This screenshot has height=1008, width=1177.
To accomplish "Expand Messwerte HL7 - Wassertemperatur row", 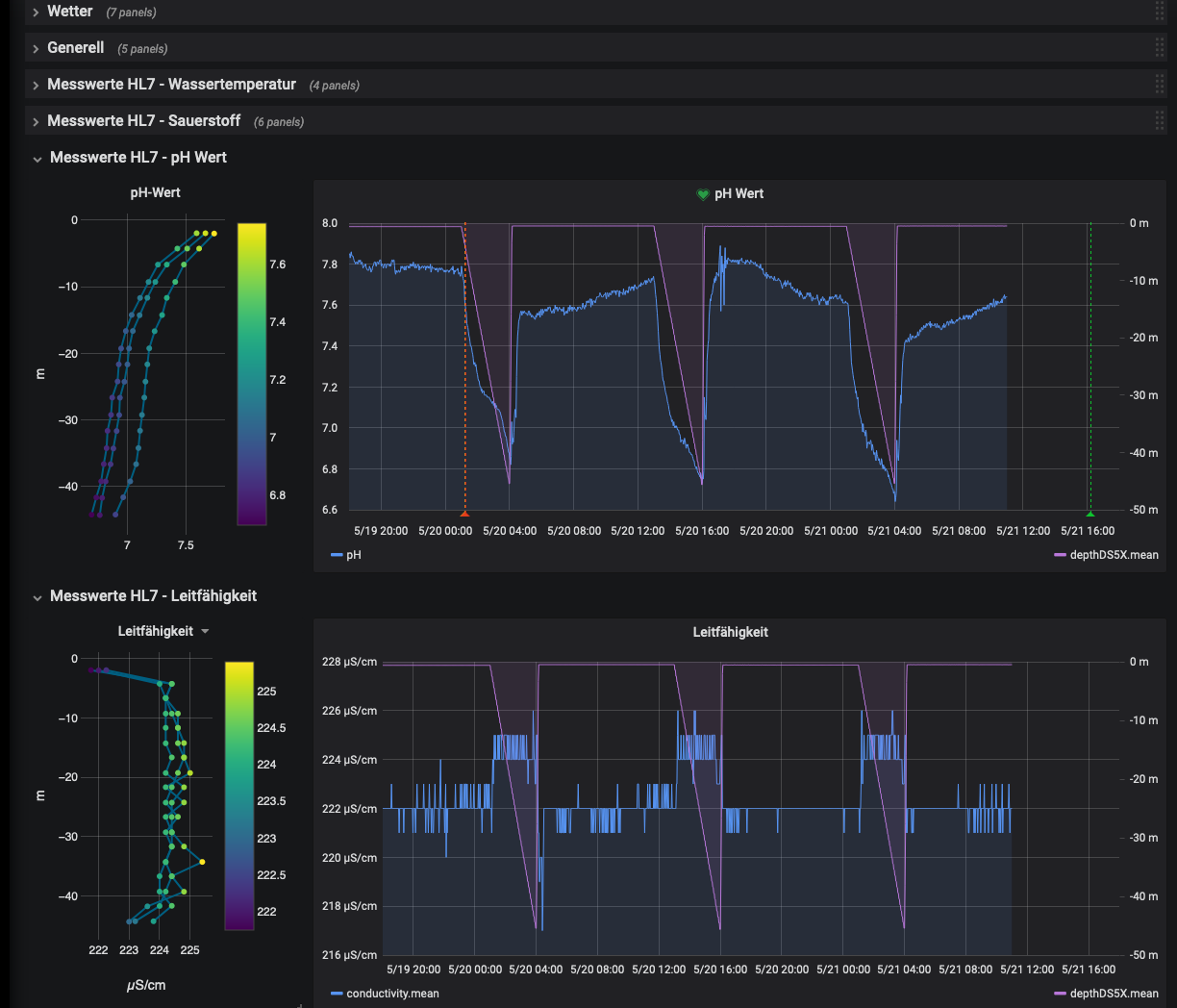I will click(171, 85).
